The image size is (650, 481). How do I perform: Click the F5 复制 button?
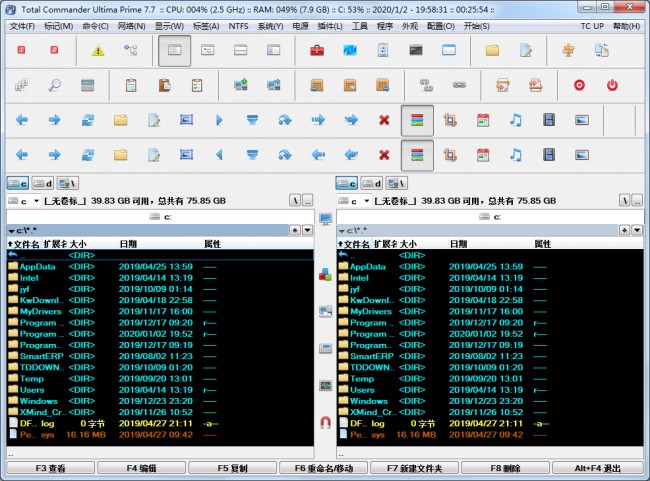coord(233,468)
